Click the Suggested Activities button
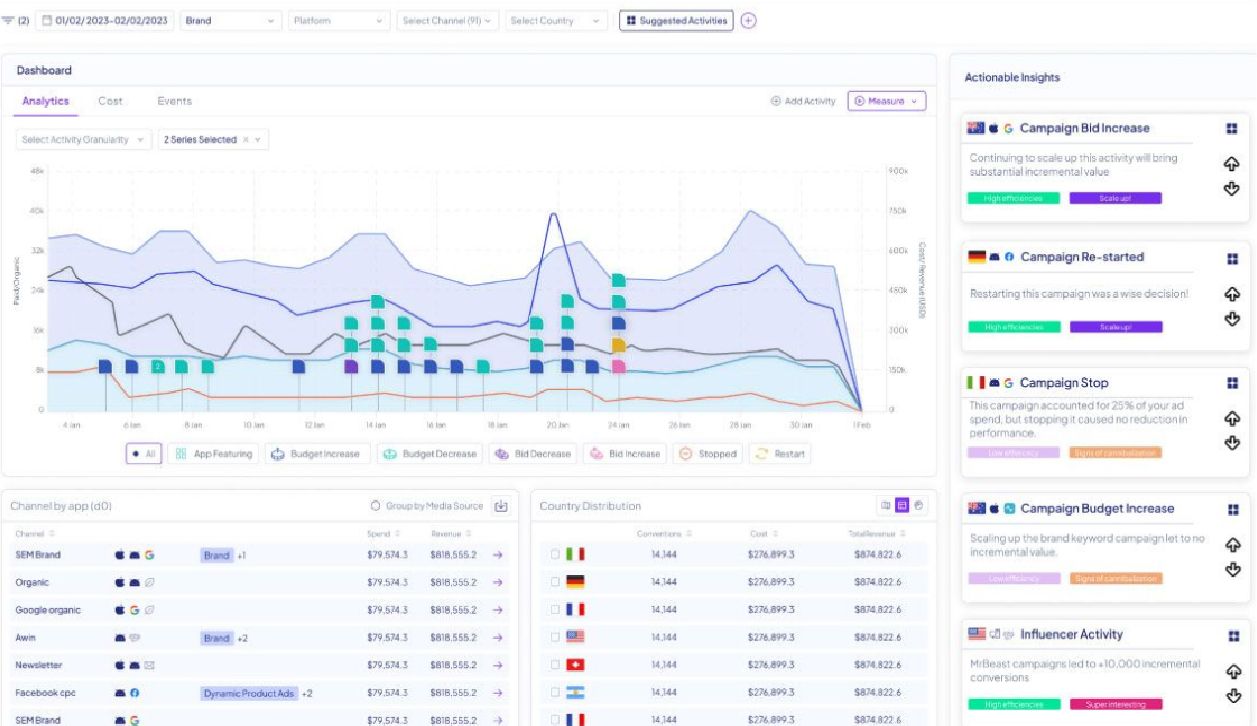The width and height of the screenshot is (1257, 726). coord(676,21)
